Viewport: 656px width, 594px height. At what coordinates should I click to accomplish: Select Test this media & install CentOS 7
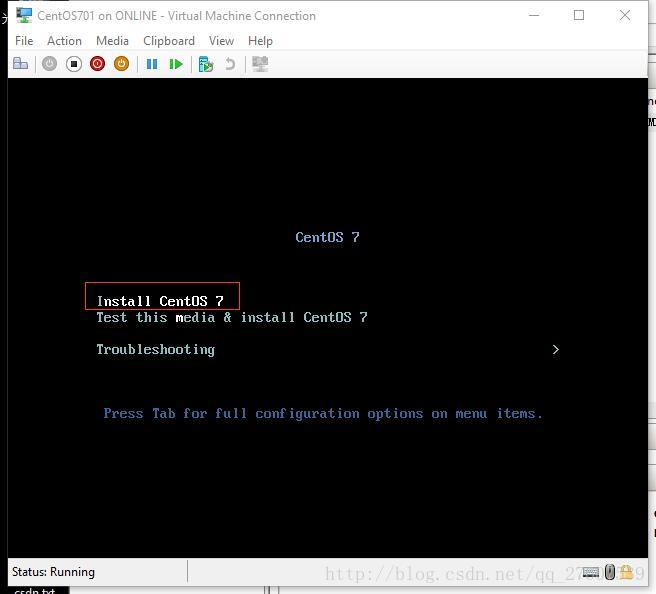pos(232,317)
